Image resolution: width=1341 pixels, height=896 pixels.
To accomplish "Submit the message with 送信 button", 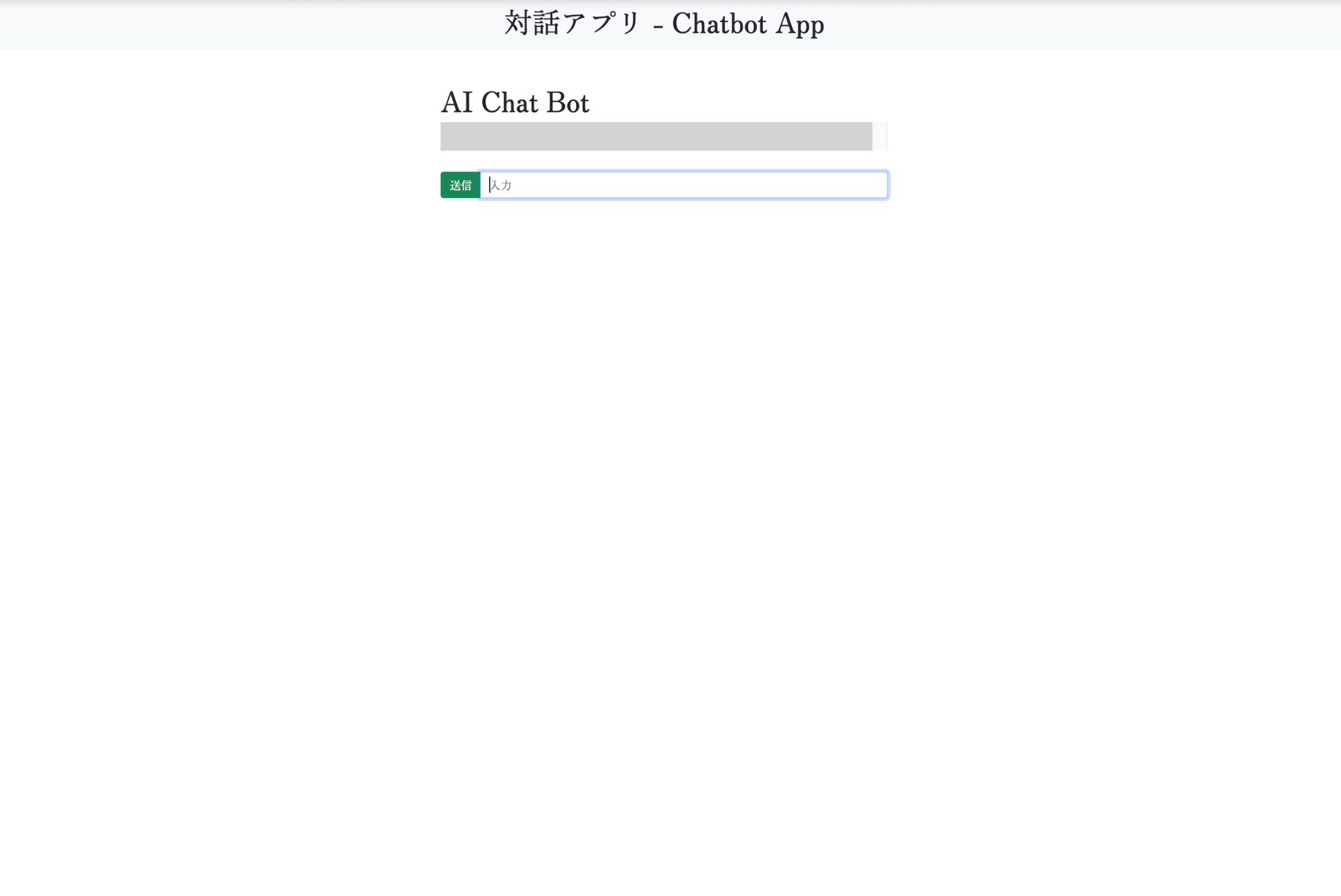I will coord(460,185).
